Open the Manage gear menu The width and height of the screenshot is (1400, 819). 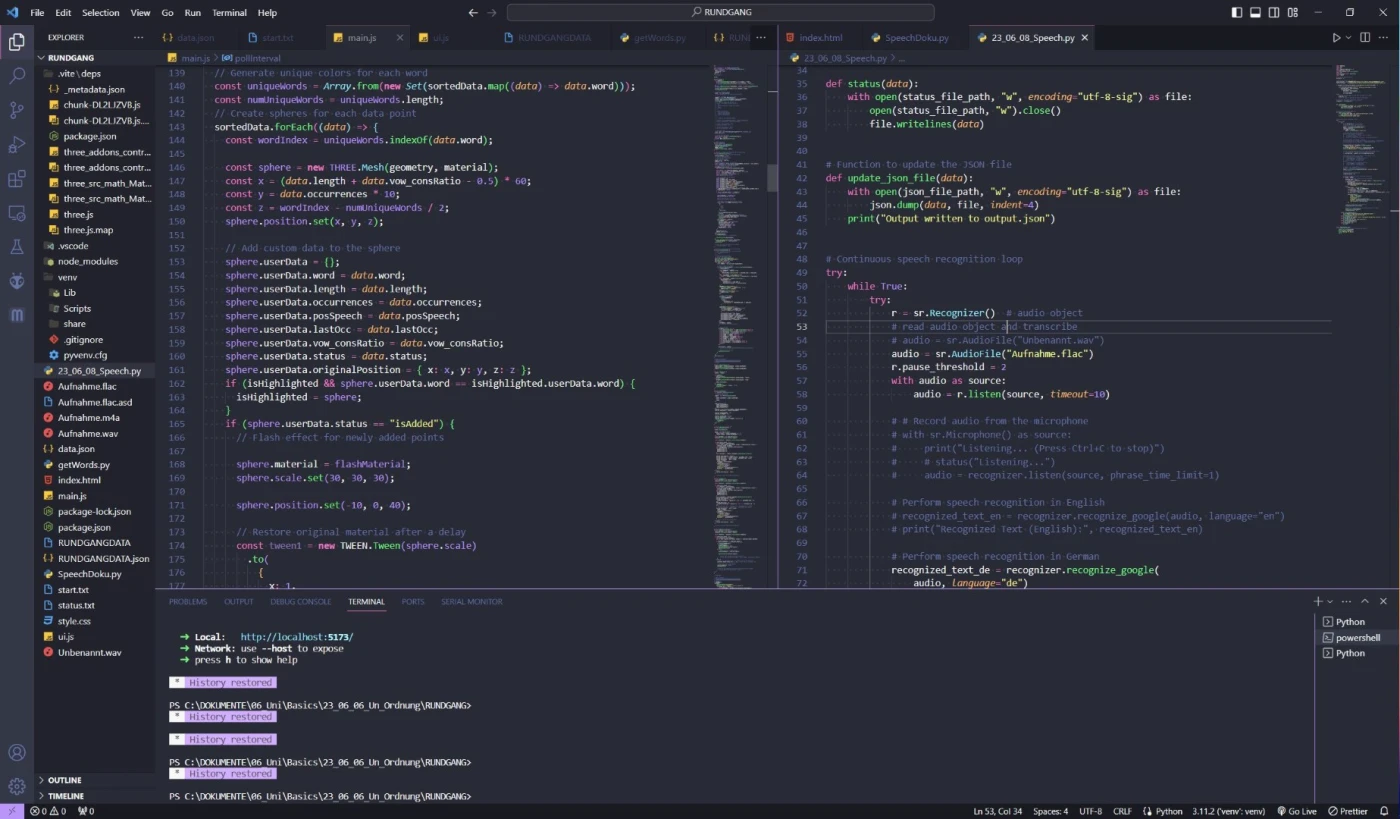tap(17, 786)
